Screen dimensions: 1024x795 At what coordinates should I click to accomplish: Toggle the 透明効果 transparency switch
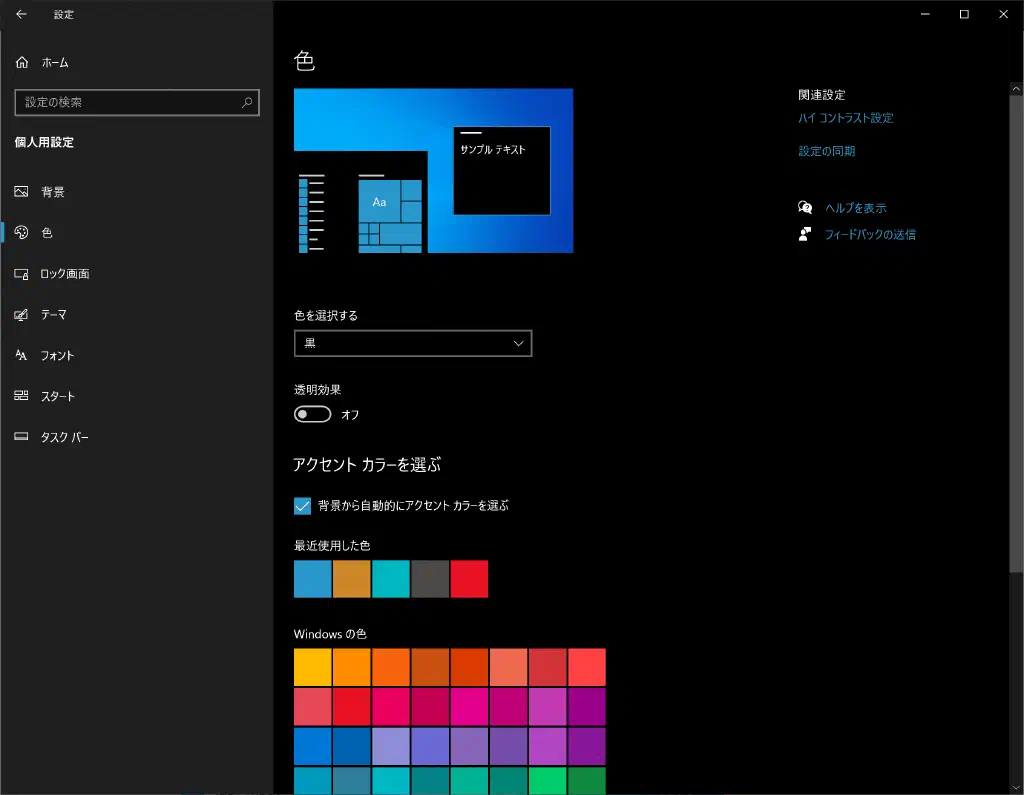(x=312, y=414)
